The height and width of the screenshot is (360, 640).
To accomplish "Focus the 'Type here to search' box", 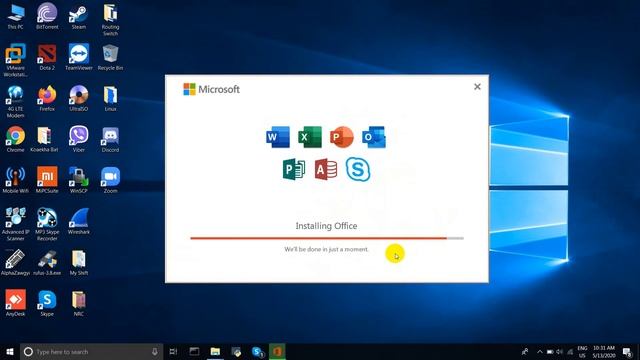I will (x=91, y=351).
